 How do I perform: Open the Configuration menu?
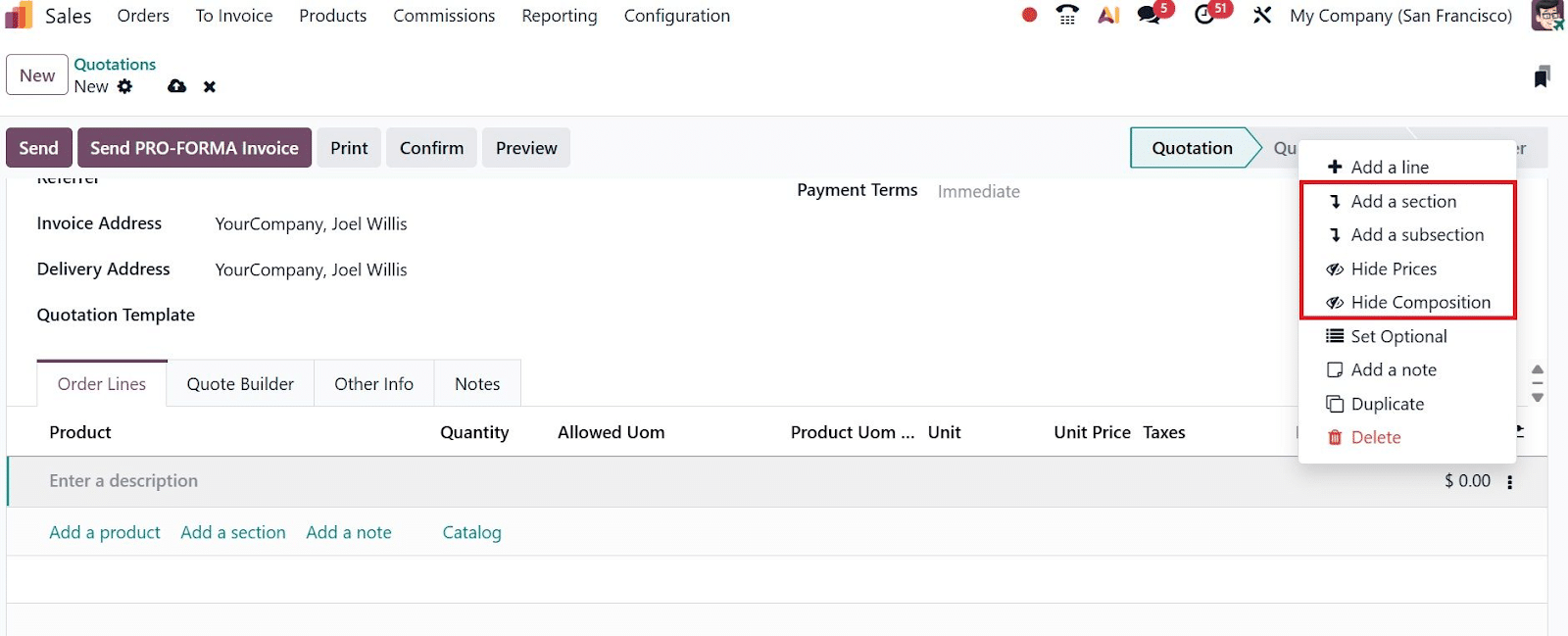677,16
